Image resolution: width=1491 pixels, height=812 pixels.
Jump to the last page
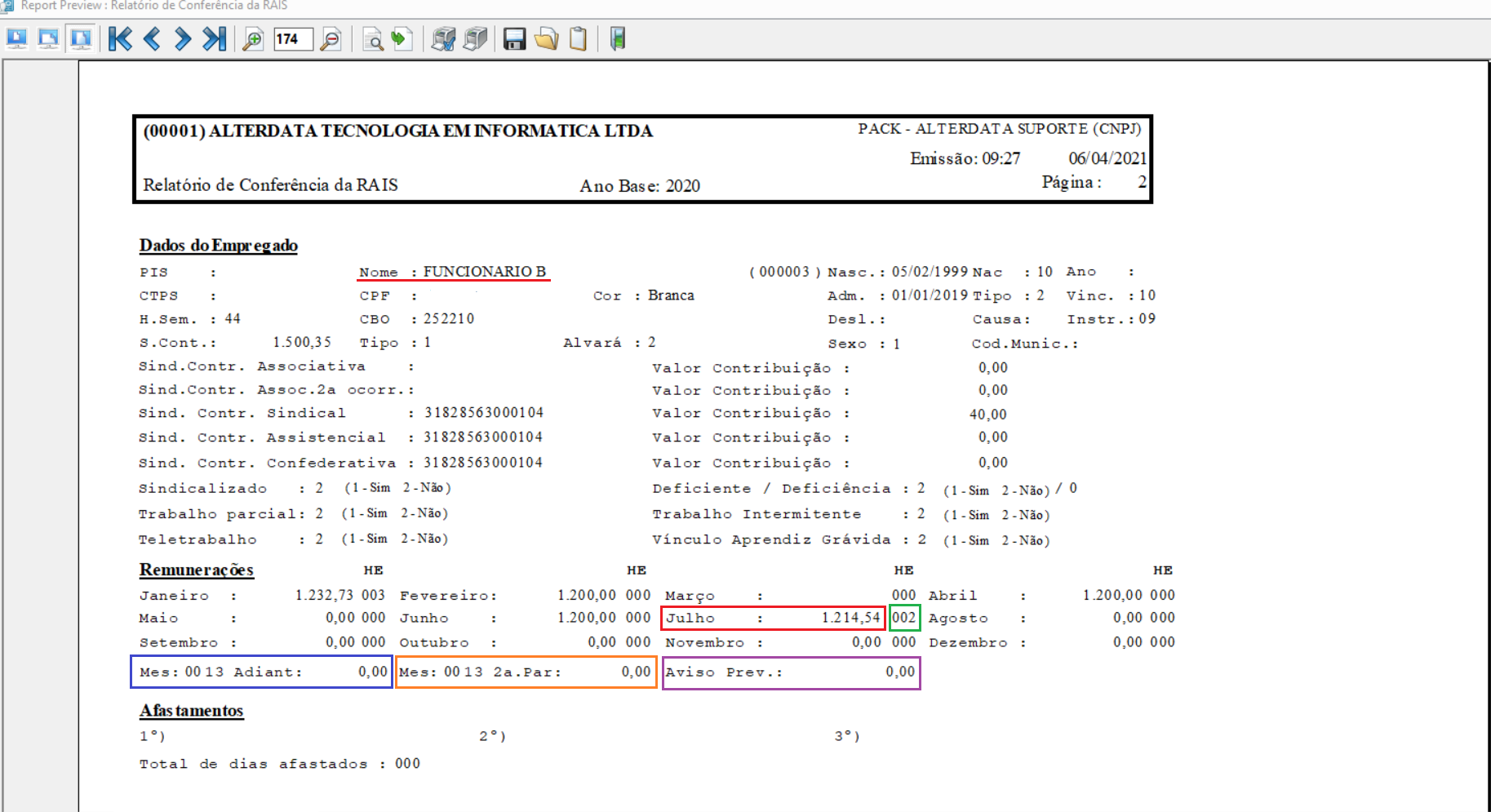pyautogui.click(x=214, y=38)
